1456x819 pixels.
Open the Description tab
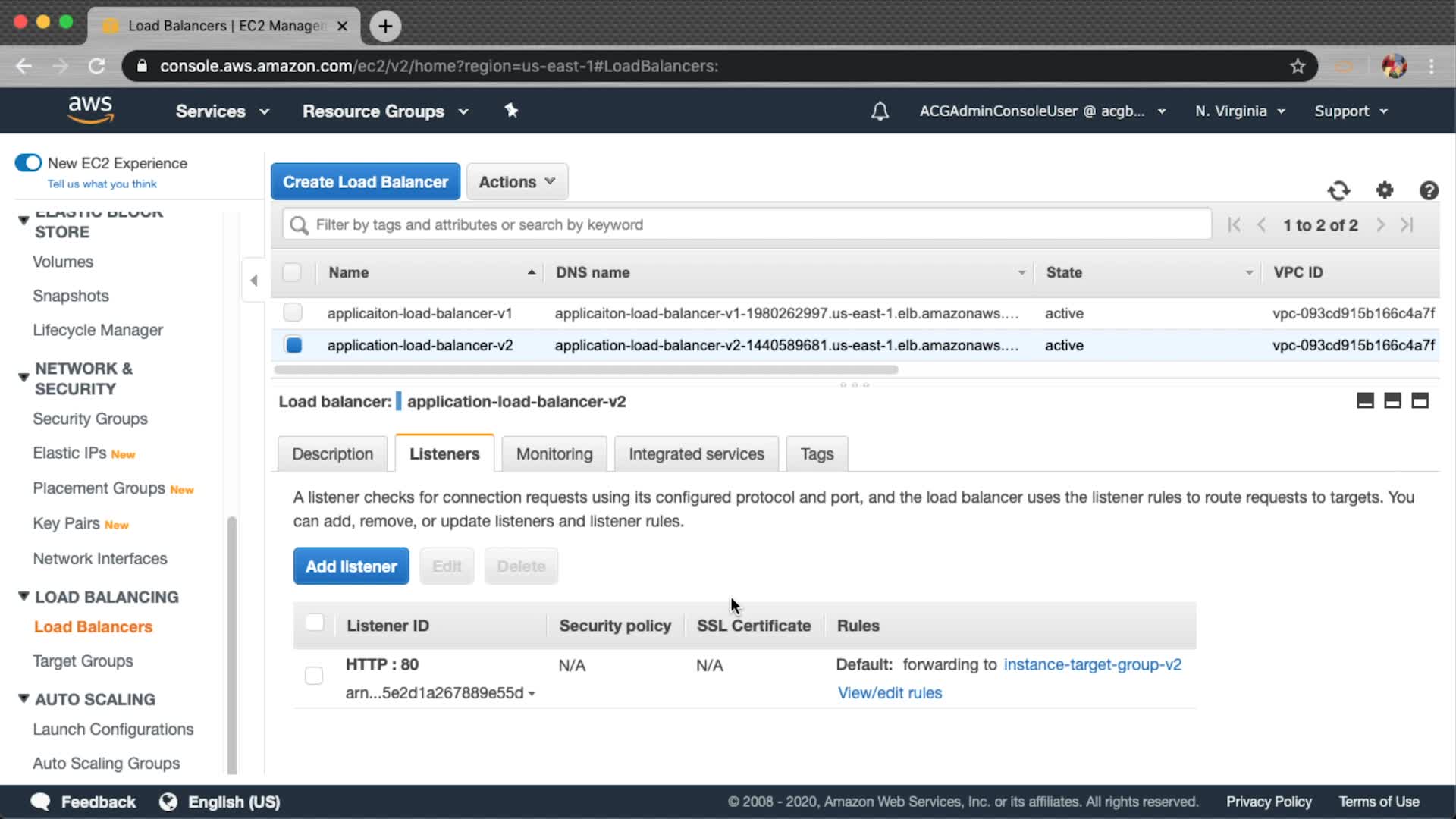pyautogui.click(x=332, y=453)
